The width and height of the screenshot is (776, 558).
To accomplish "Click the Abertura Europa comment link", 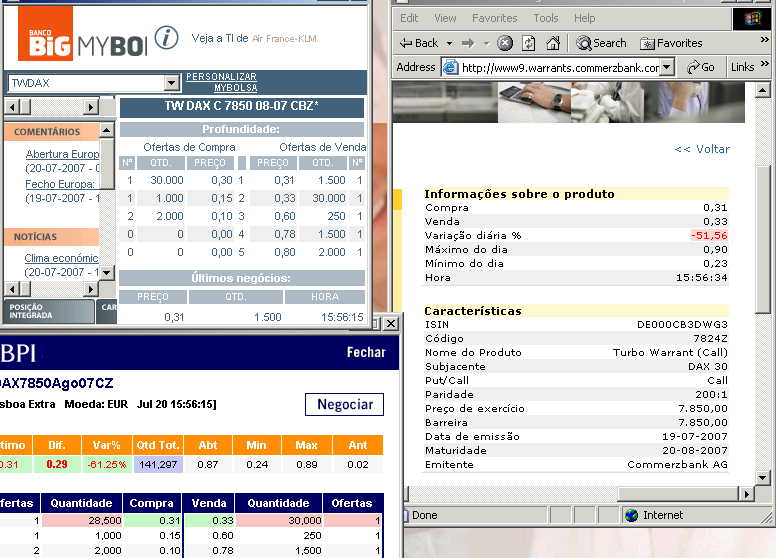I will pos(62,154).
